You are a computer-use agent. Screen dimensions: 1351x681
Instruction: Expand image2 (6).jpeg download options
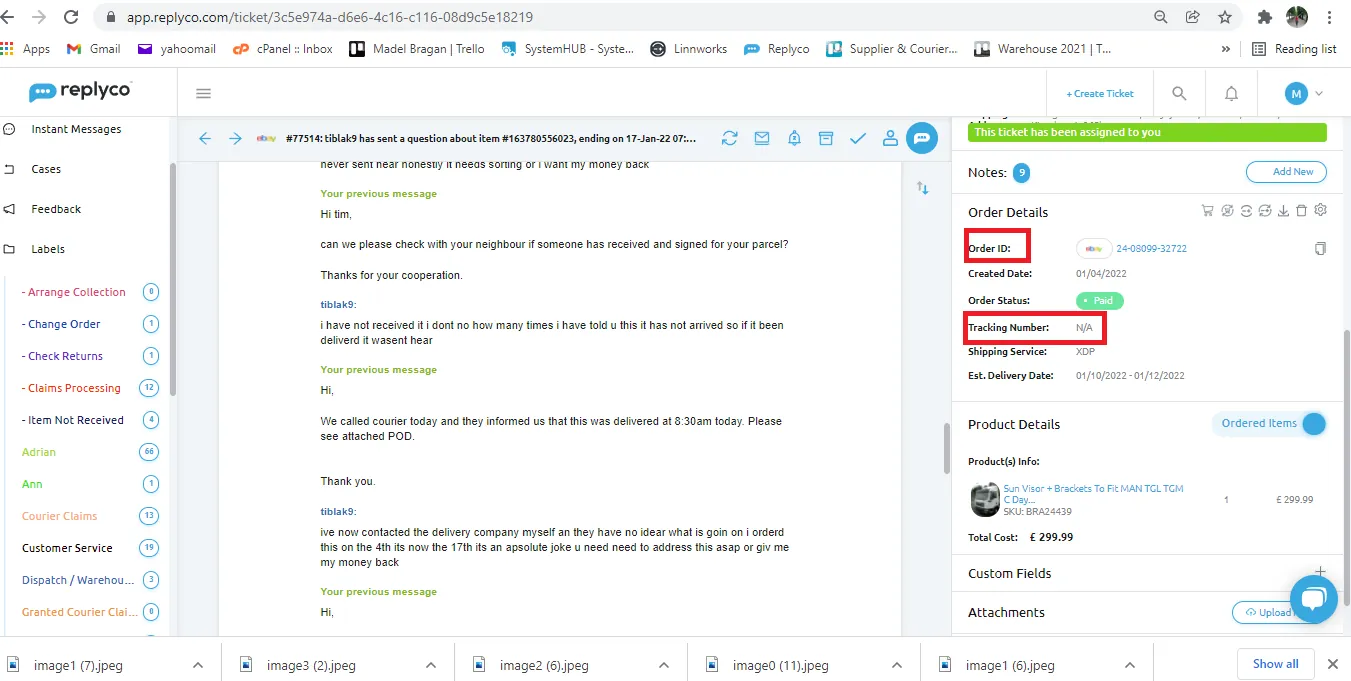coord(664,664)
